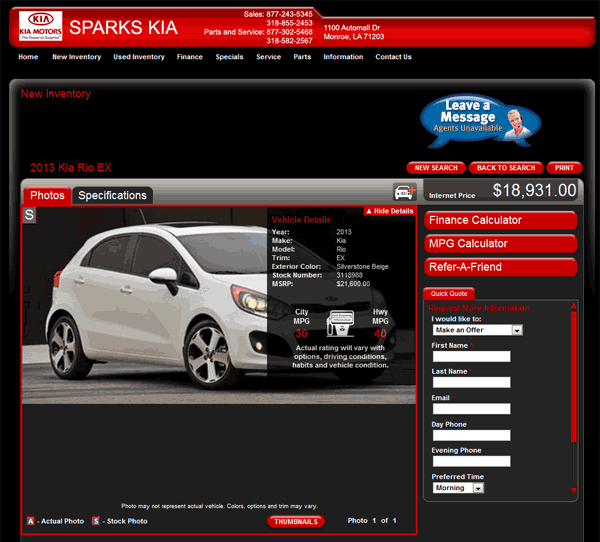
Task: Go to Home in navigation menu
Action: click(x=28, y=57)
